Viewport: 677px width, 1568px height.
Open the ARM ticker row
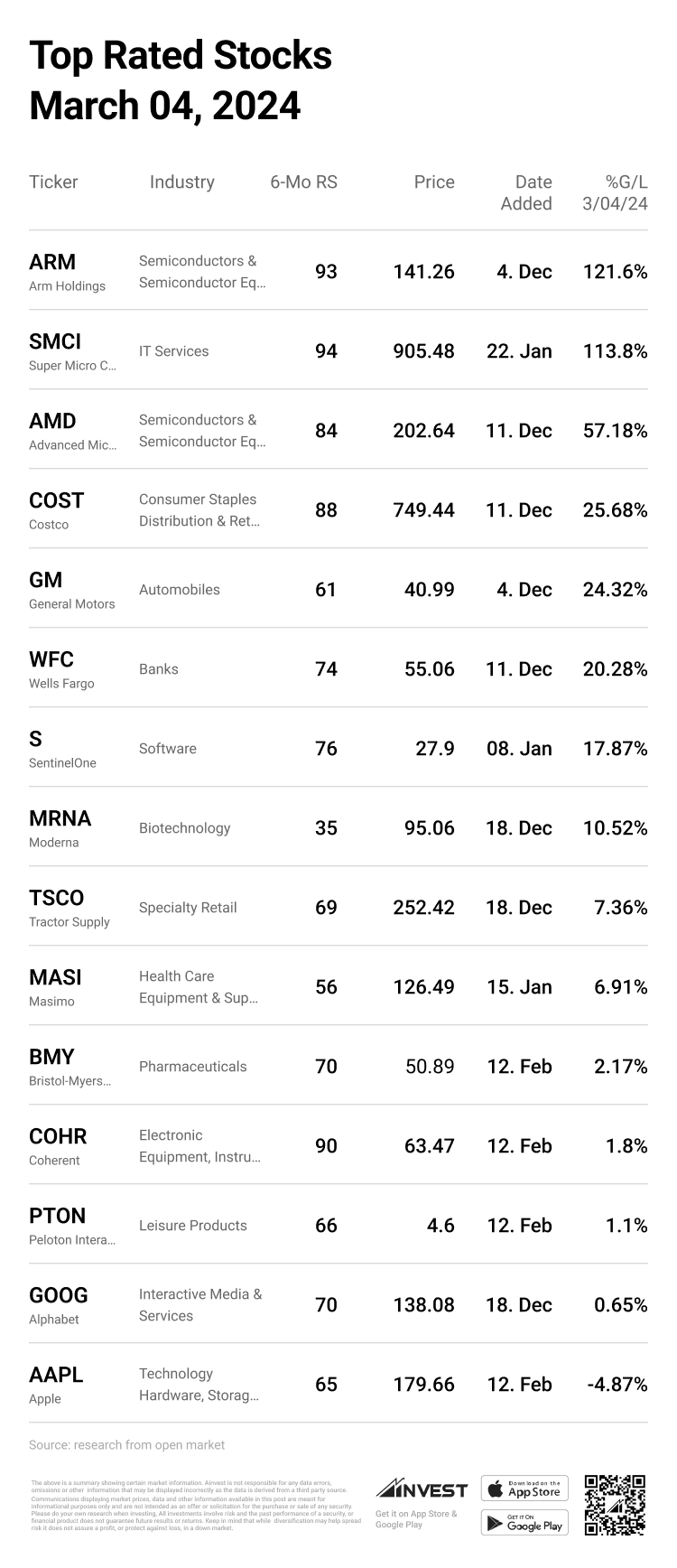(x=52, y=262)
